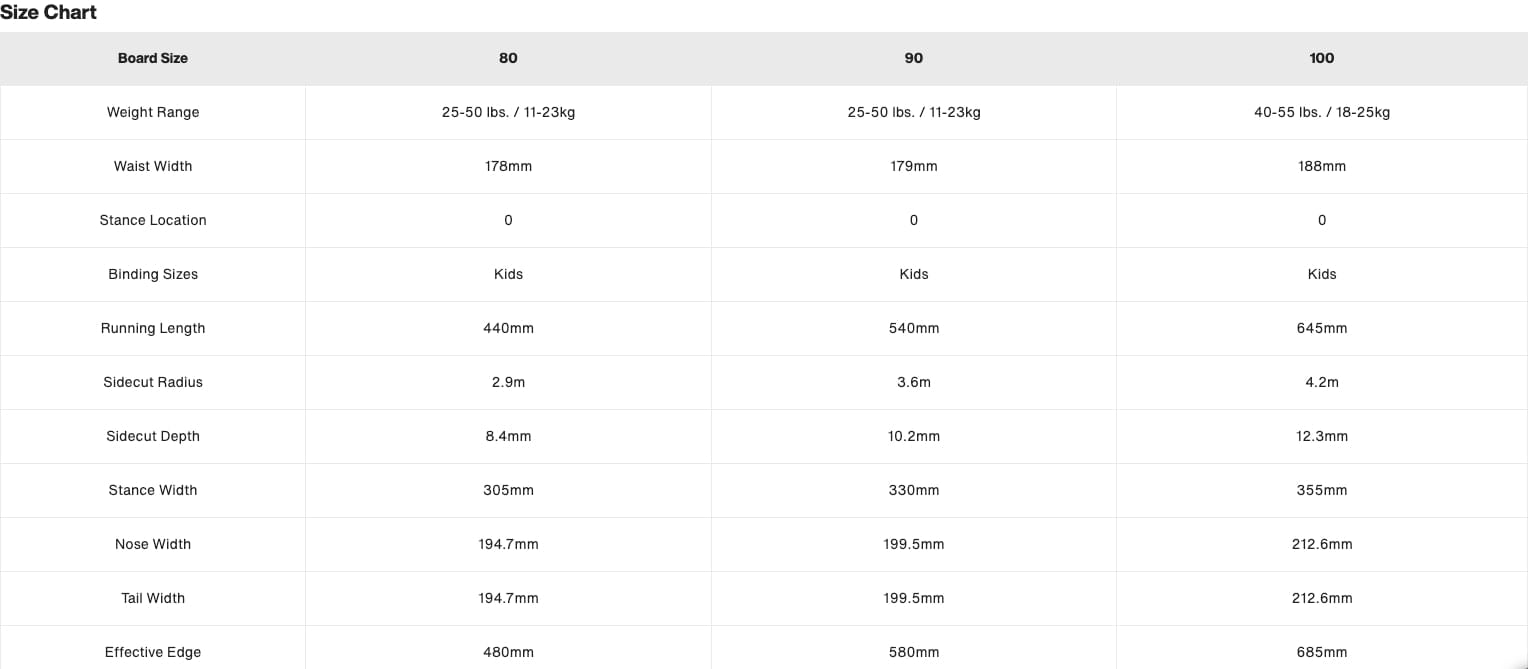The image size is (1528, 669).
Task: Select the 645mm running length value
Action: (x=1321, y=328)
